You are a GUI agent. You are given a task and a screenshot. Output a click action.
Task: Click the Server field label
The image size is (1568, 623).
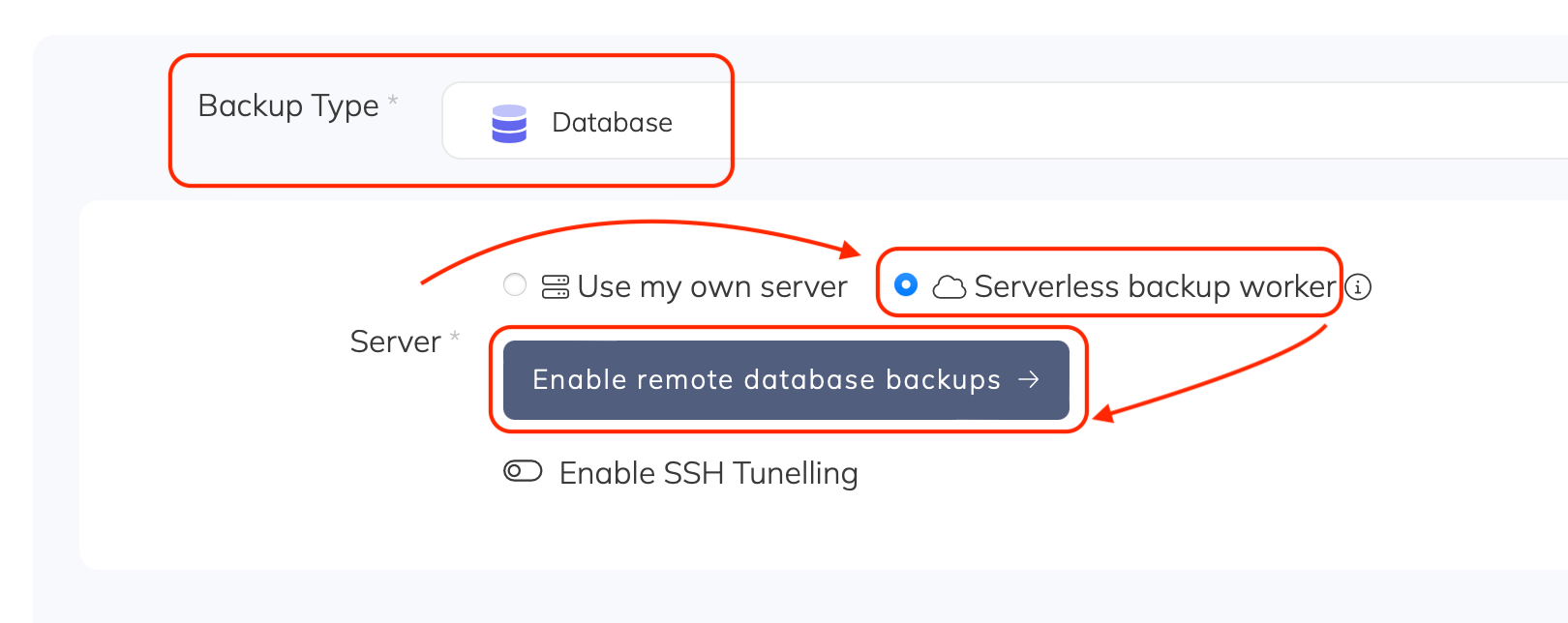click(396, 341)
